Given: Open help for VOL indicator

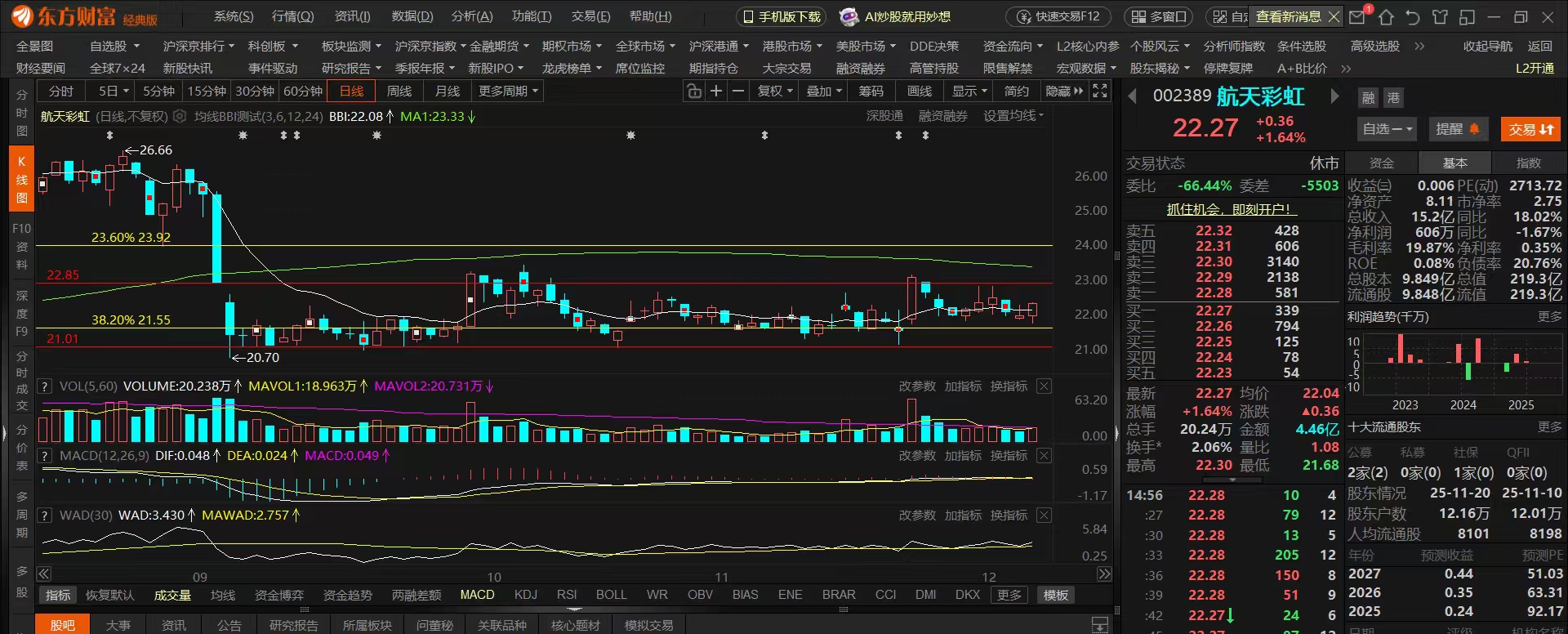Looking at the screenshot, I should click(x=45, y=386).
